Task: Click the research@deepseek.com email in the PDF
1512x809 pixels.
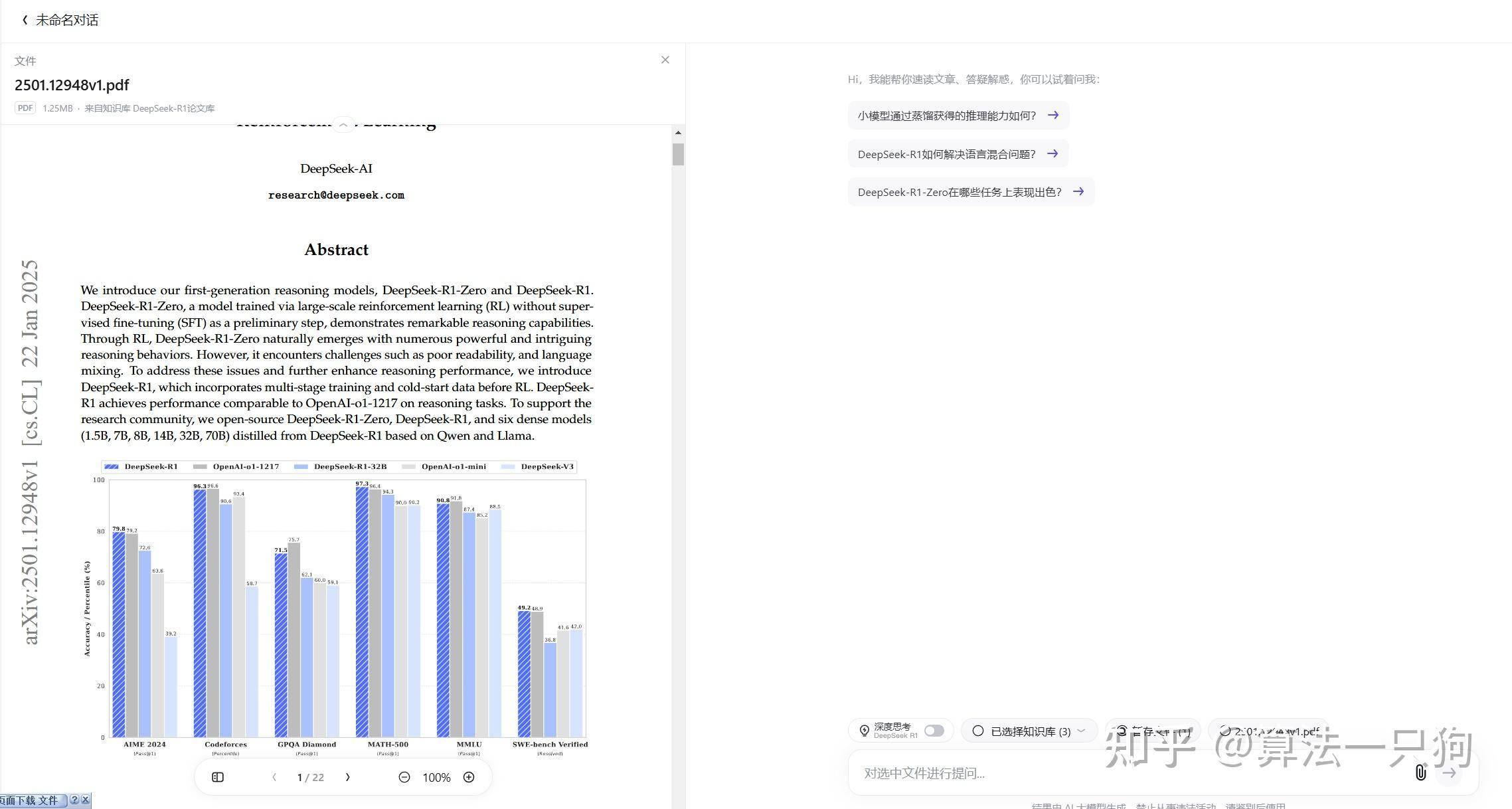Action: tap(336, 195)
